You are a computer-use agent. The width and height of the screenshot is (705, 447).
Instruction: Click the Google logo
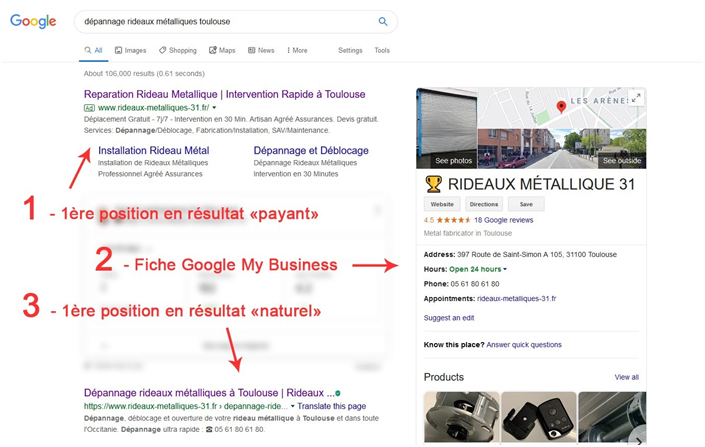[x=33, y=21]
